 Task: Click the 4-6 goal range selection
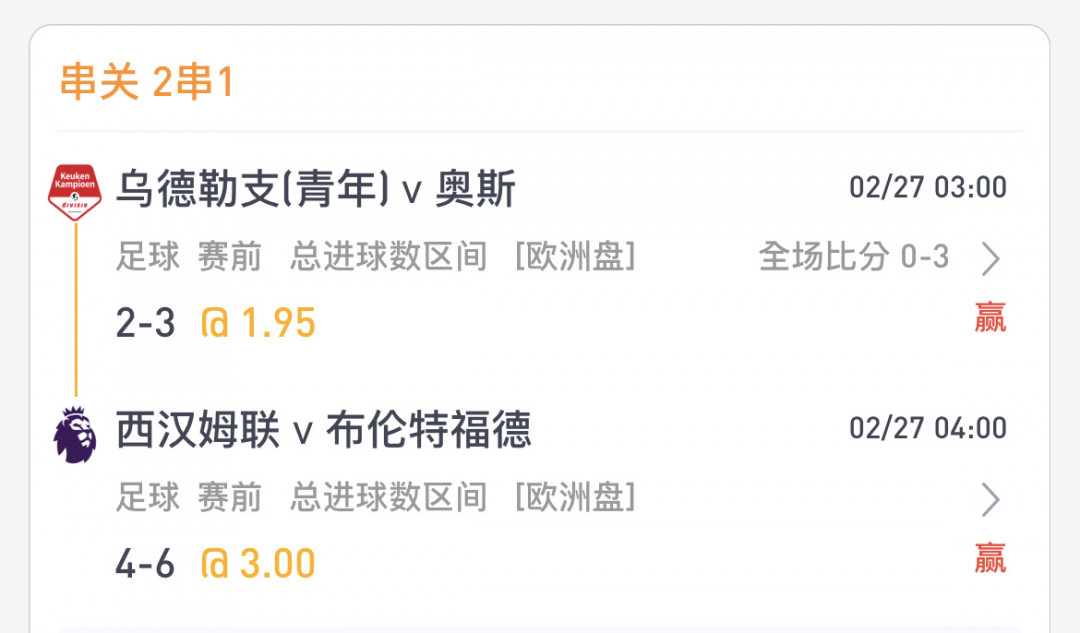pyautogui.click(x=145, y=564)
